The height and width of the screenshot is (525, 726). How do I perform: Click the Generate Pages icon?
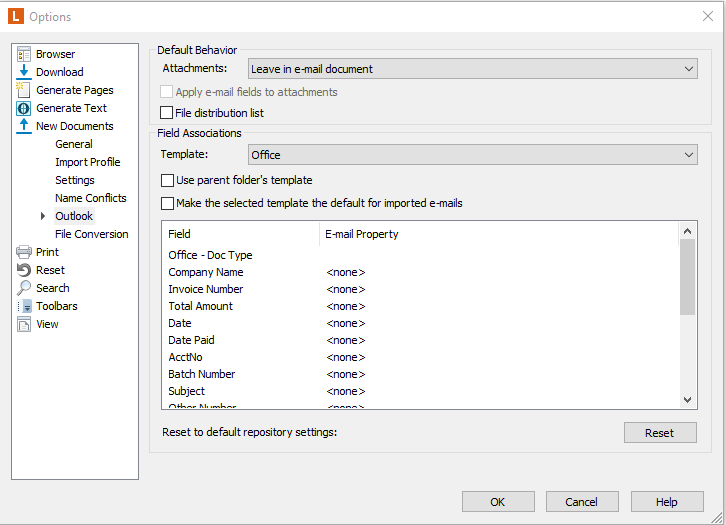tap(24, 90)
